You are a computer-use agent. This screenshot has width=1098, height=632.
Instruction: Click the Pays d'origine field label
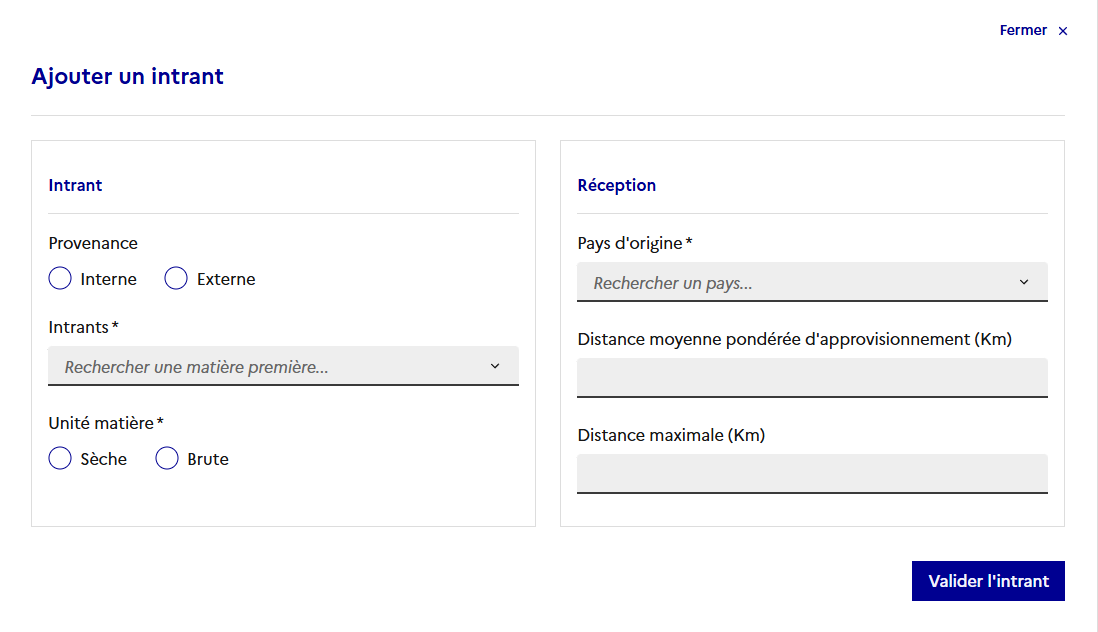(x=635, y=243)
